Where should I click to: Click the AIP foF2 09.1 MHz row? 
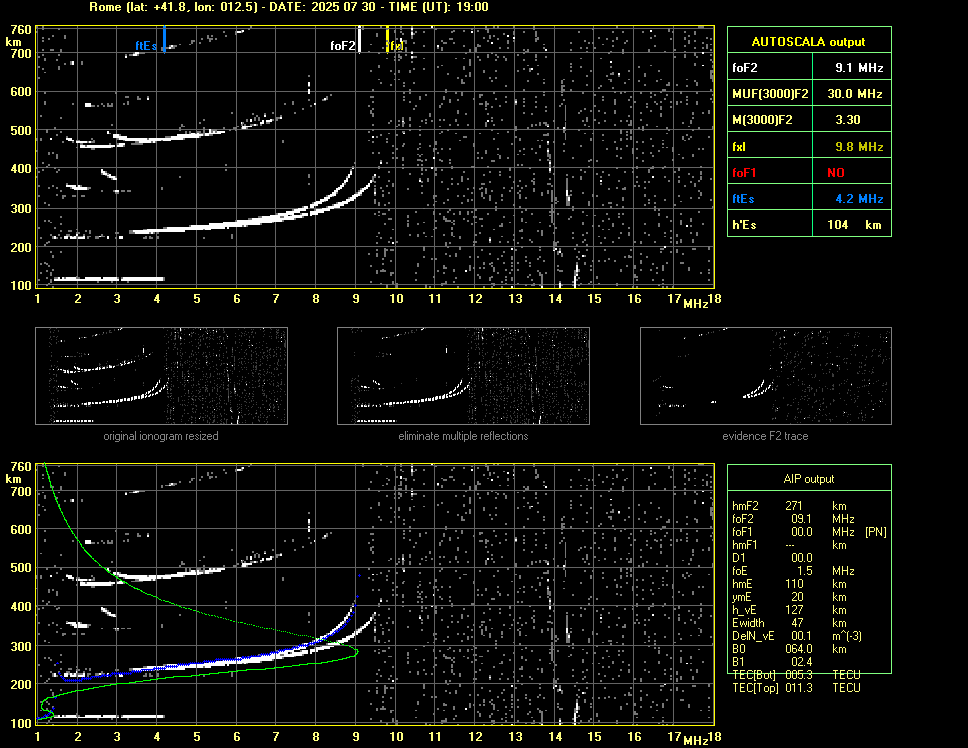(x=793, y=518)
